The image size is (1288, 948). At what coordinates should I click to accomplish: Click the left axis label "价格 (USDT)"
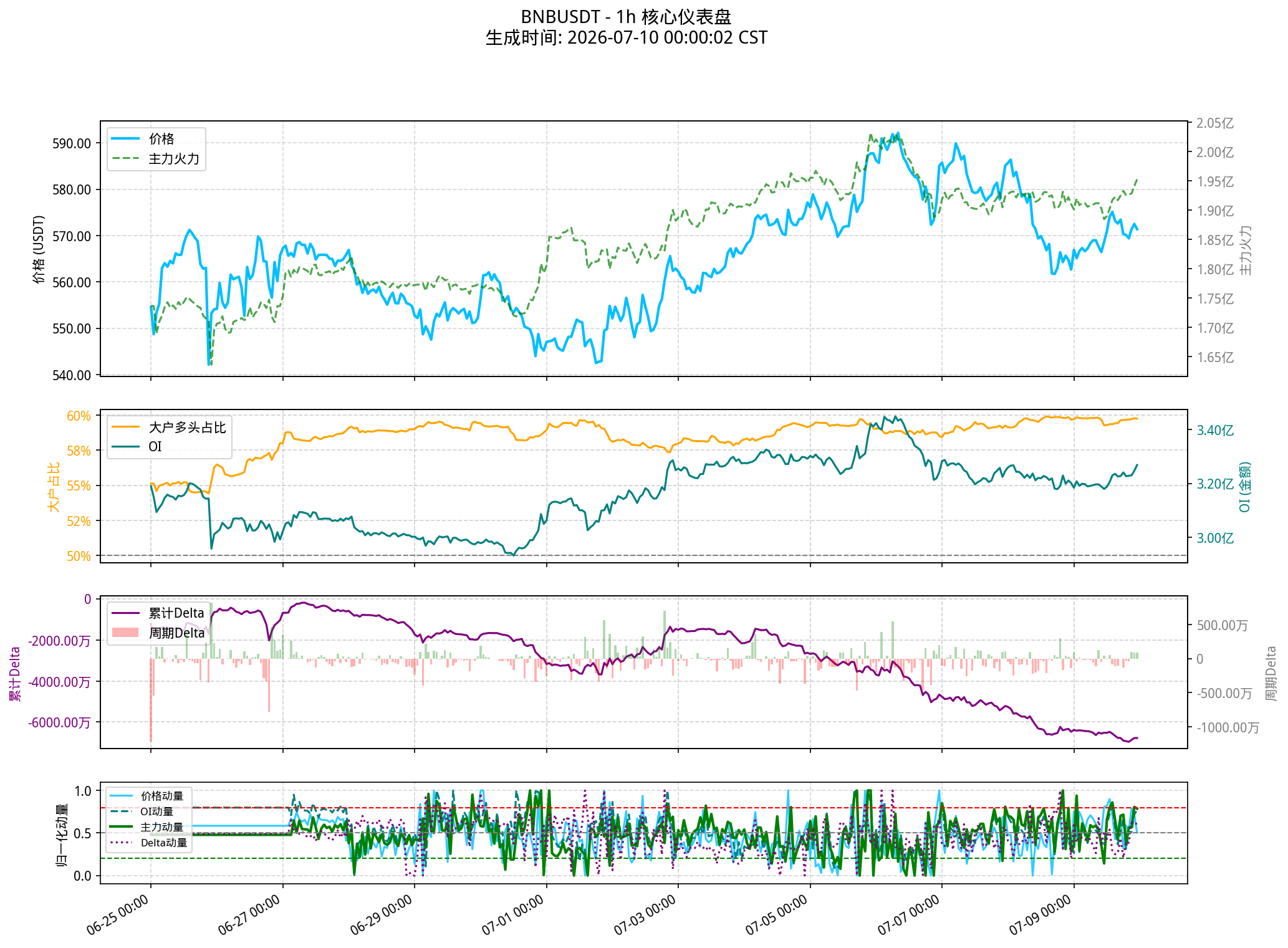tap(39, 249)
